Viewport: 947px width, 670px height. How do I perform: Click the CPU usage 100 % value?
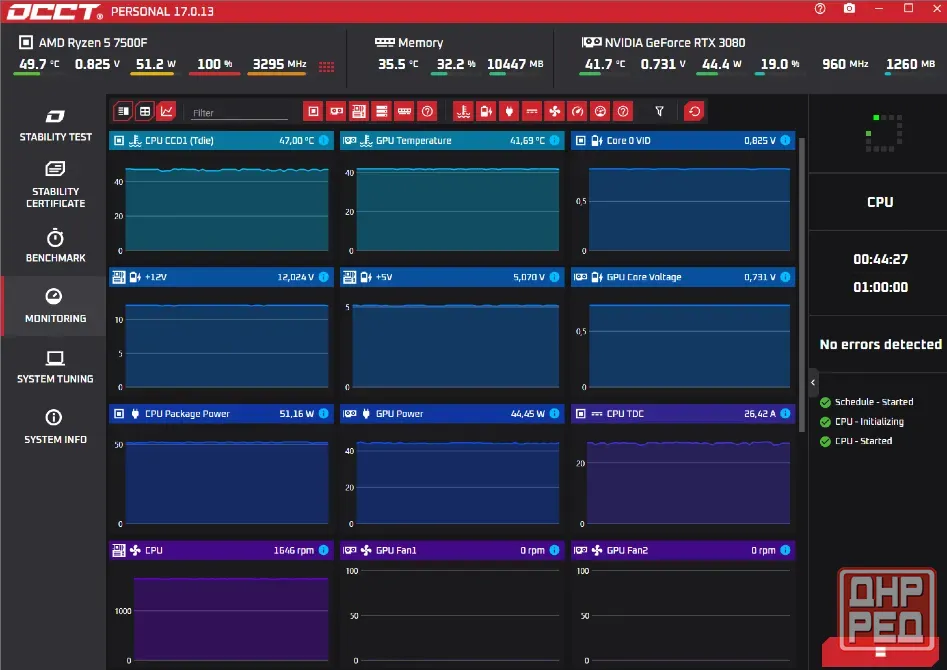214,64
